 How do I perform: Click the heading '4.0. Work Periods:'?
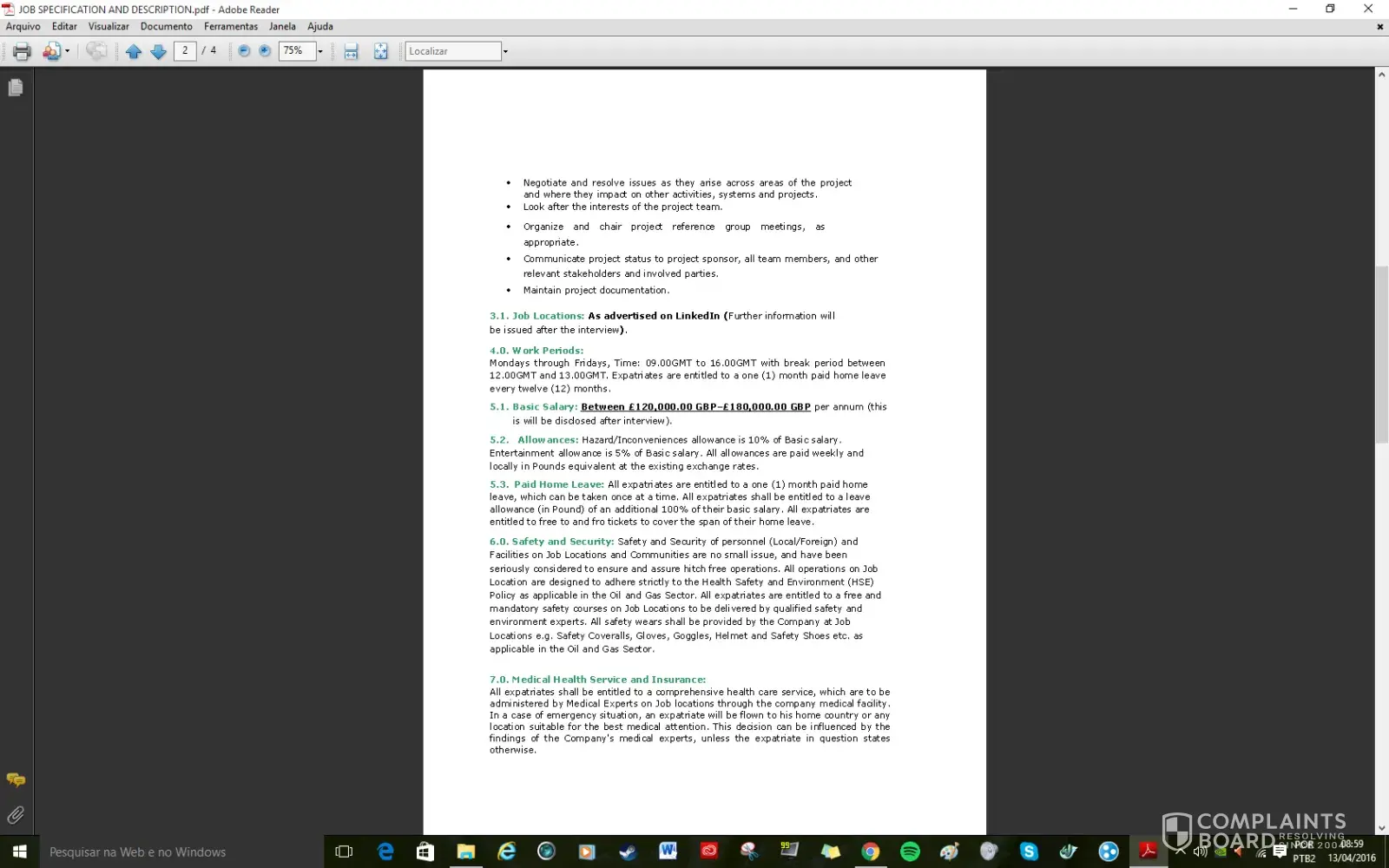(536, 351)
